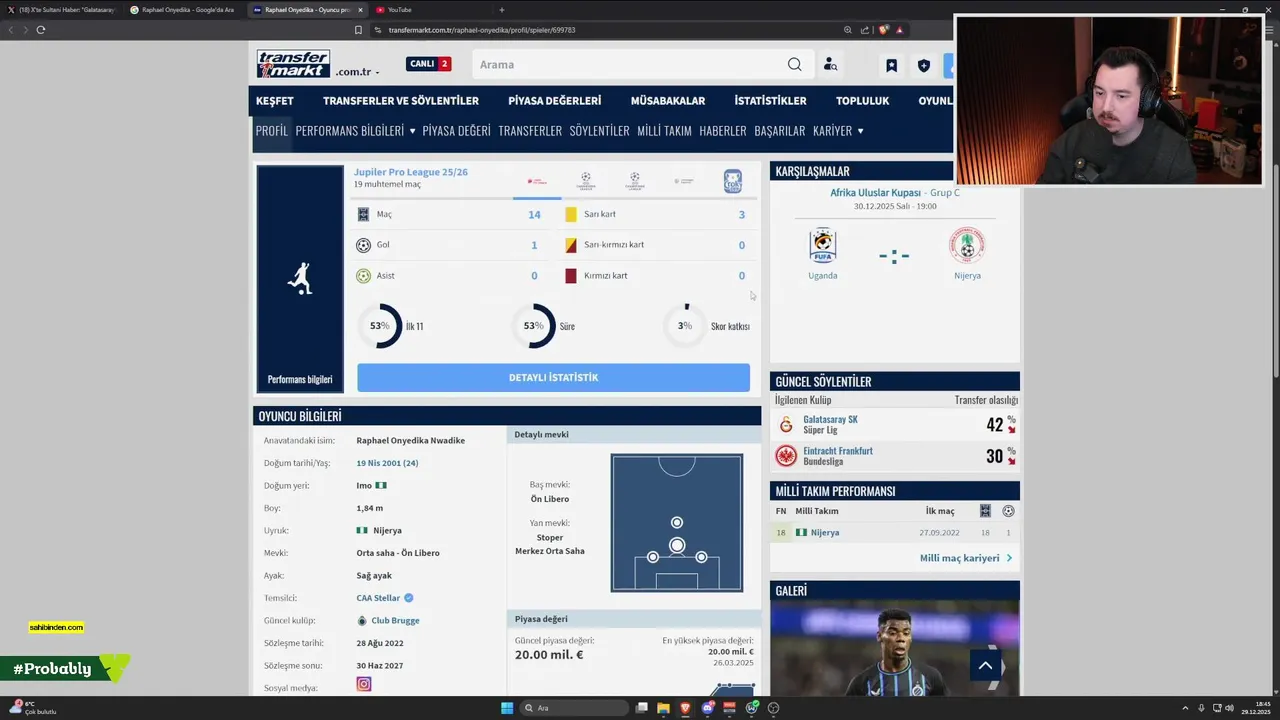This screenshot has width=1280, height=720.
Task: Click the Brave shields icon in the address bar
Action: pos(885,30)
